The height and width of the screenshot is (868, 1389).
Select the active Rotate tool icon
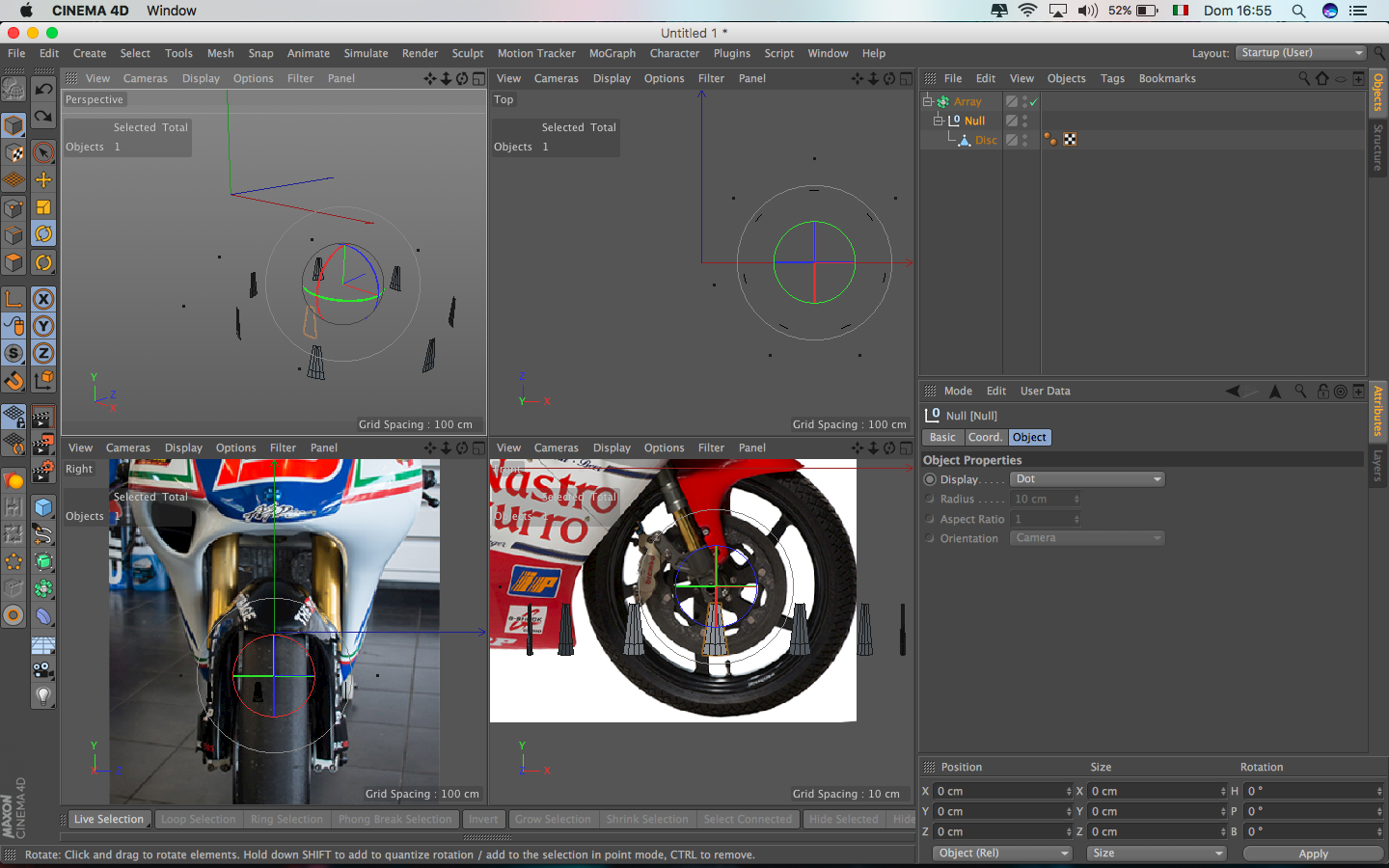coord(43,233)
